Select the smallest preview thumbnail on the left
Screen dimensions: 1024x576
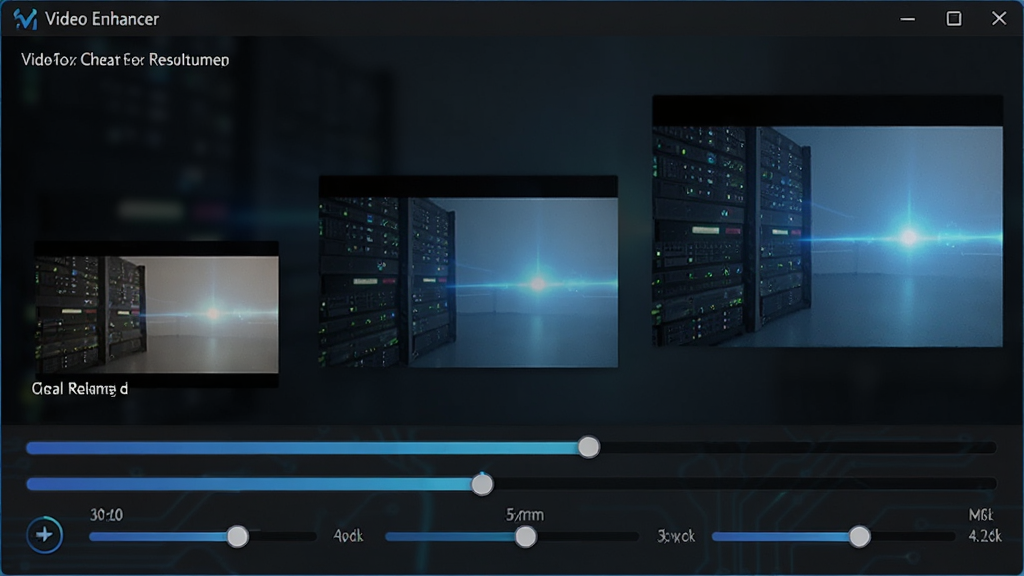click(x=157, y=314)
